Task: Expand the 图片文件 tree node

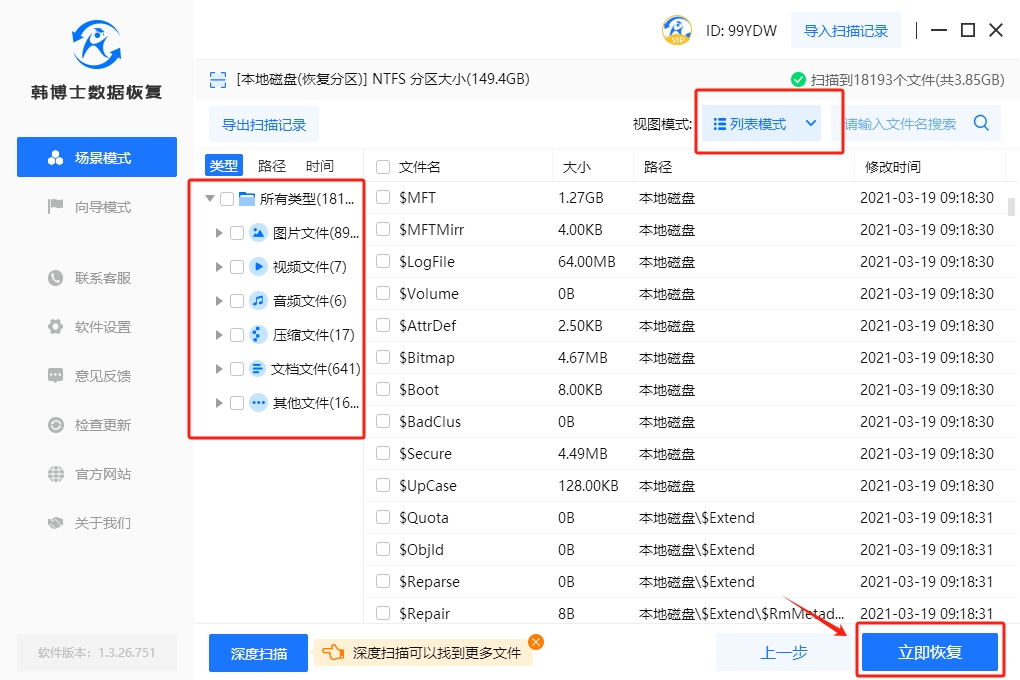Action: [219, 233]
